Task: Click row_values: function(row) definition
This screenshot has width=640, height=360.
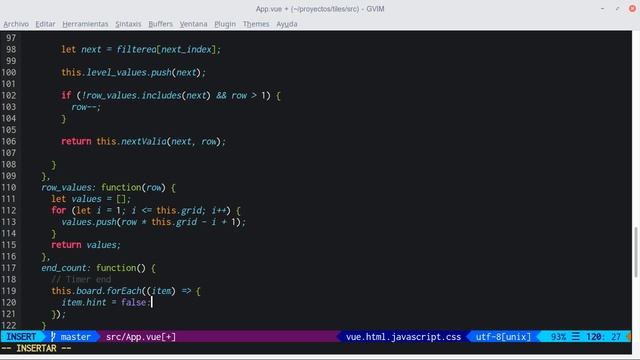Action: [108, 187]
